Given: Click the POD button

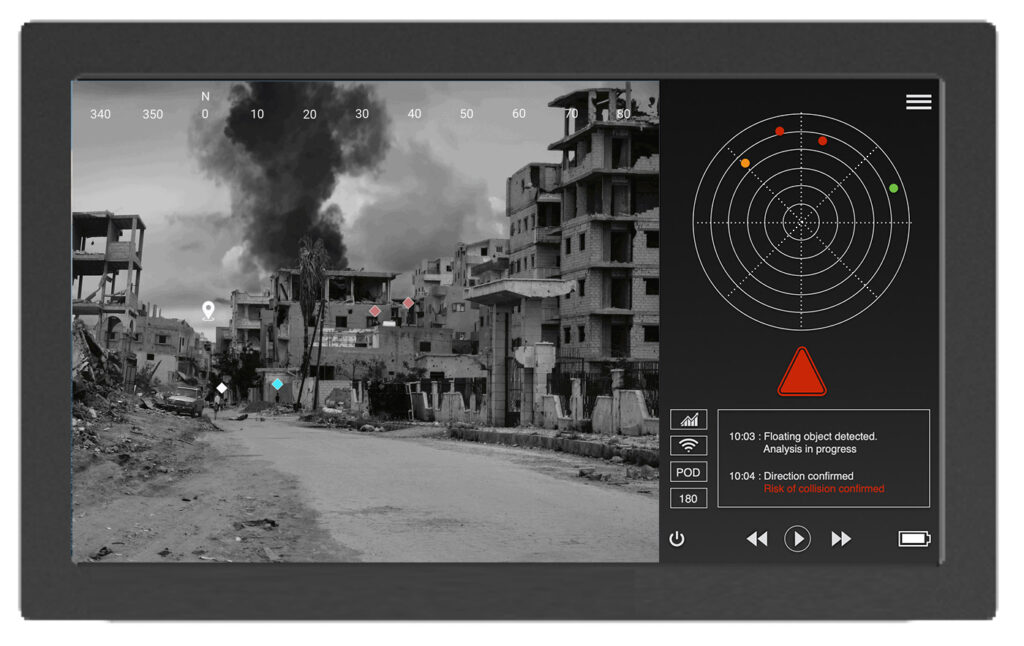Looking at the screenshot, I should point(688,472).
